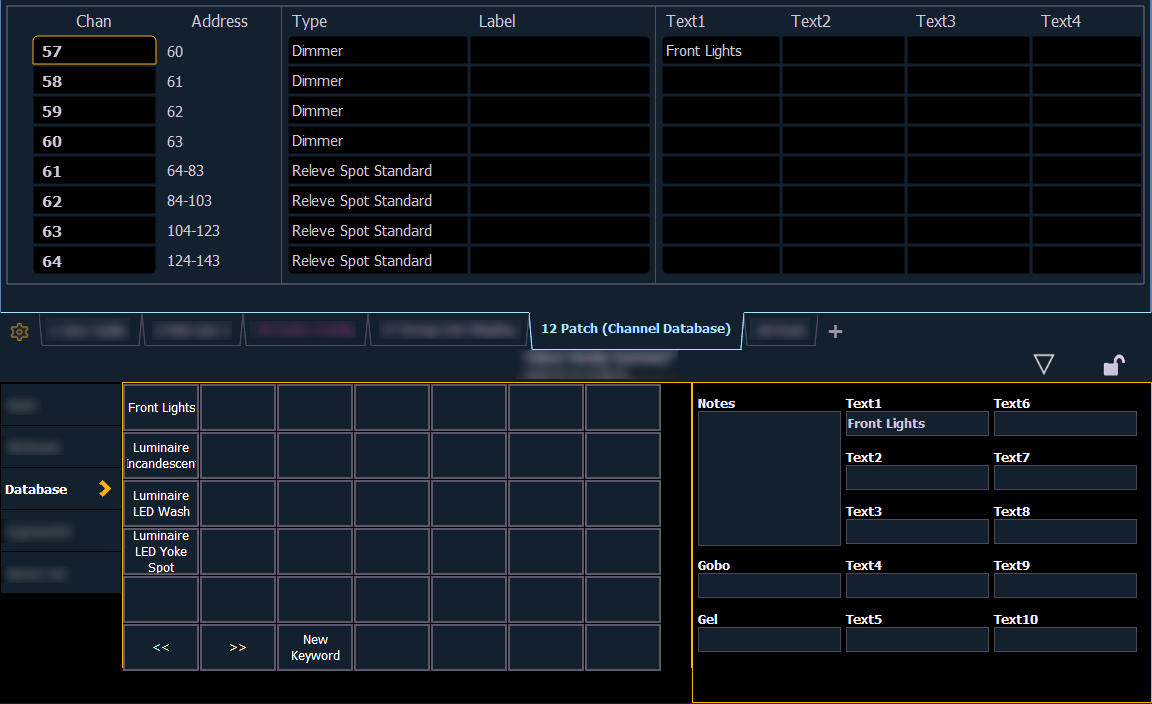The width and height of the screenshot is (1152, 704).
Task: Click address 61 for channel 58
Action: point(175,82)
